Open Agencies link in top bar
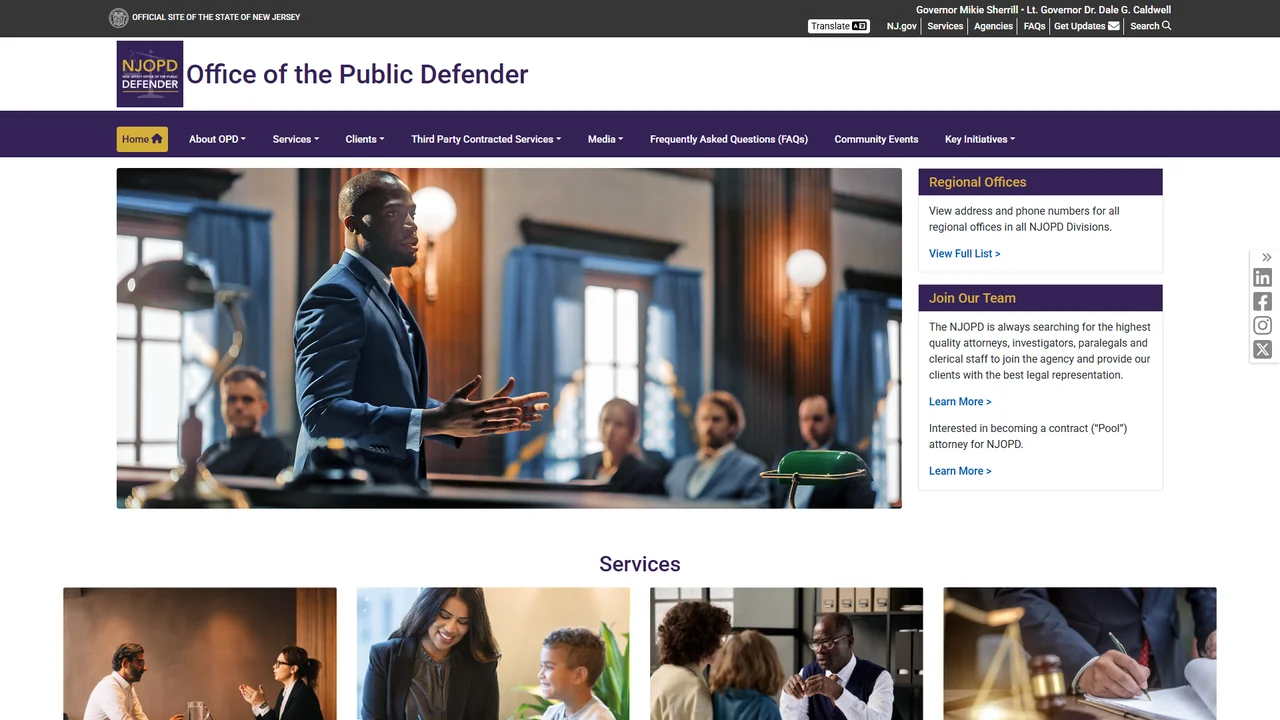The height and width of the screenshot is (720, 1280). click(993, 26)
